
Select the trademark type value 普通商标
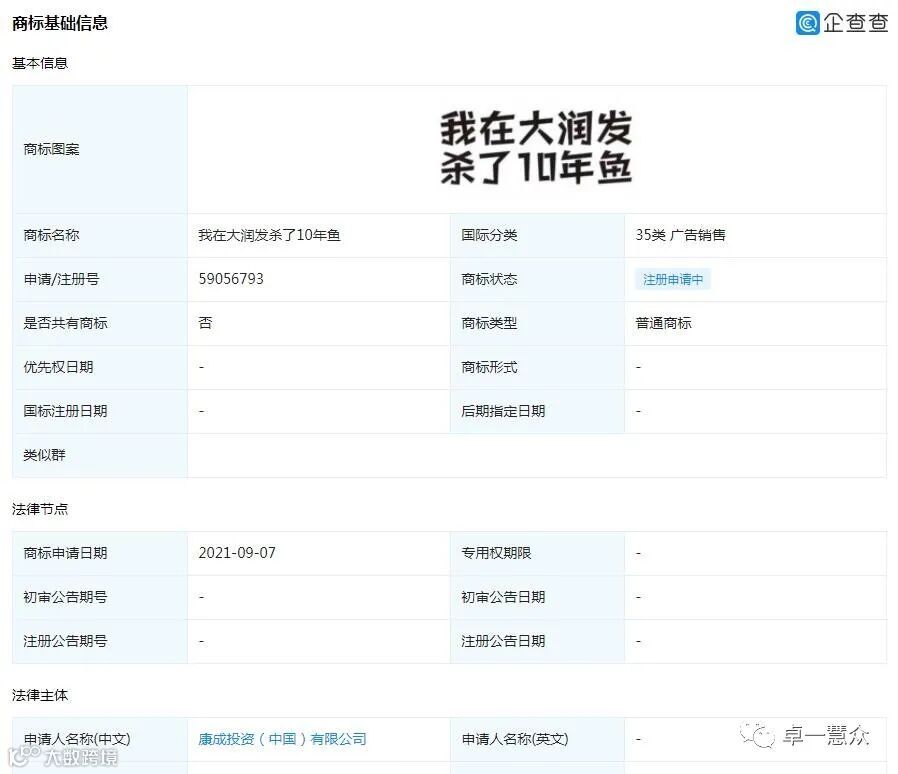coord(663,323)
